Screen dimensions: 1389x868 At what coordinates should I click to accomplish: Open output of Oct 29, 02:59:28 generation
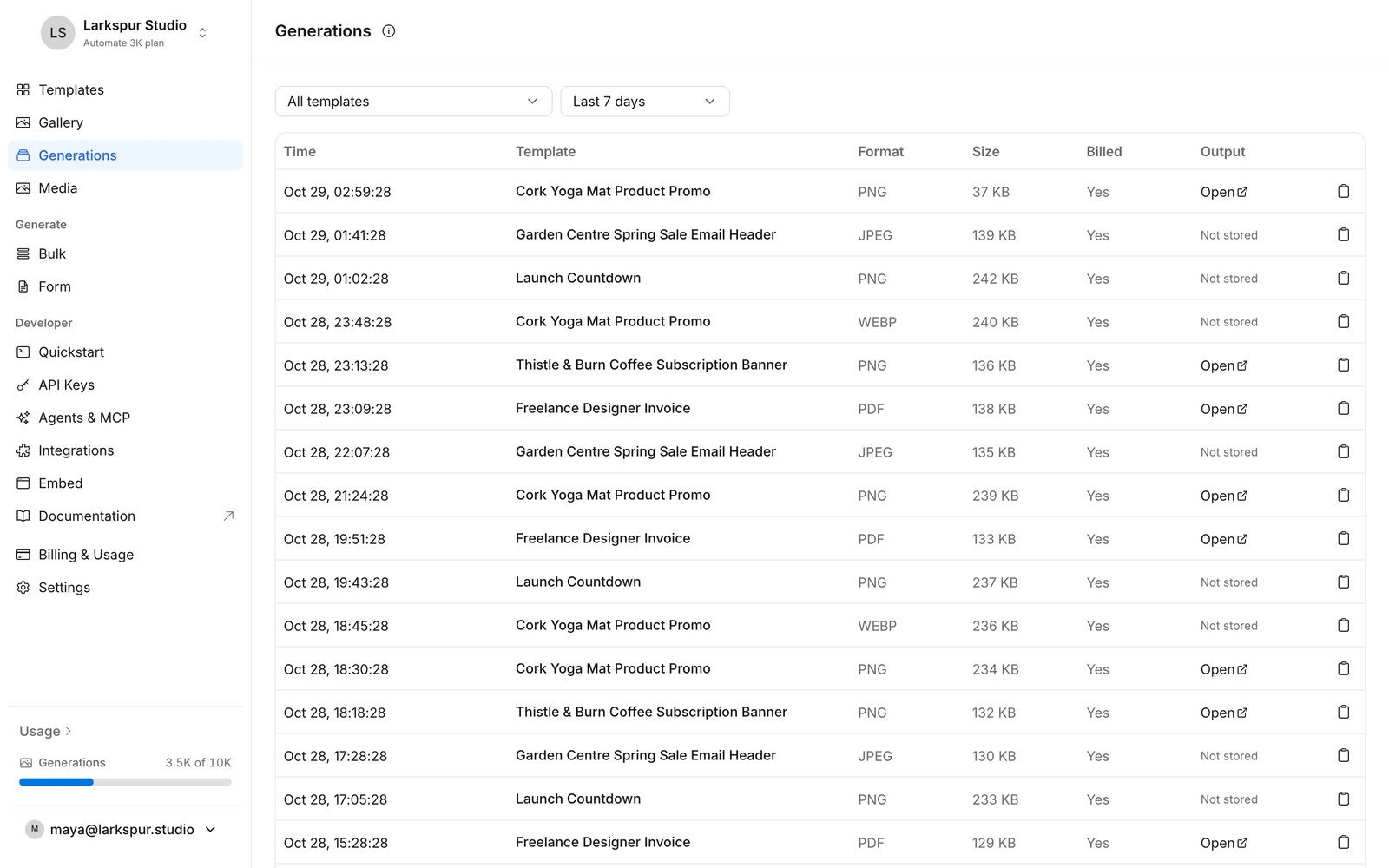1224,192
